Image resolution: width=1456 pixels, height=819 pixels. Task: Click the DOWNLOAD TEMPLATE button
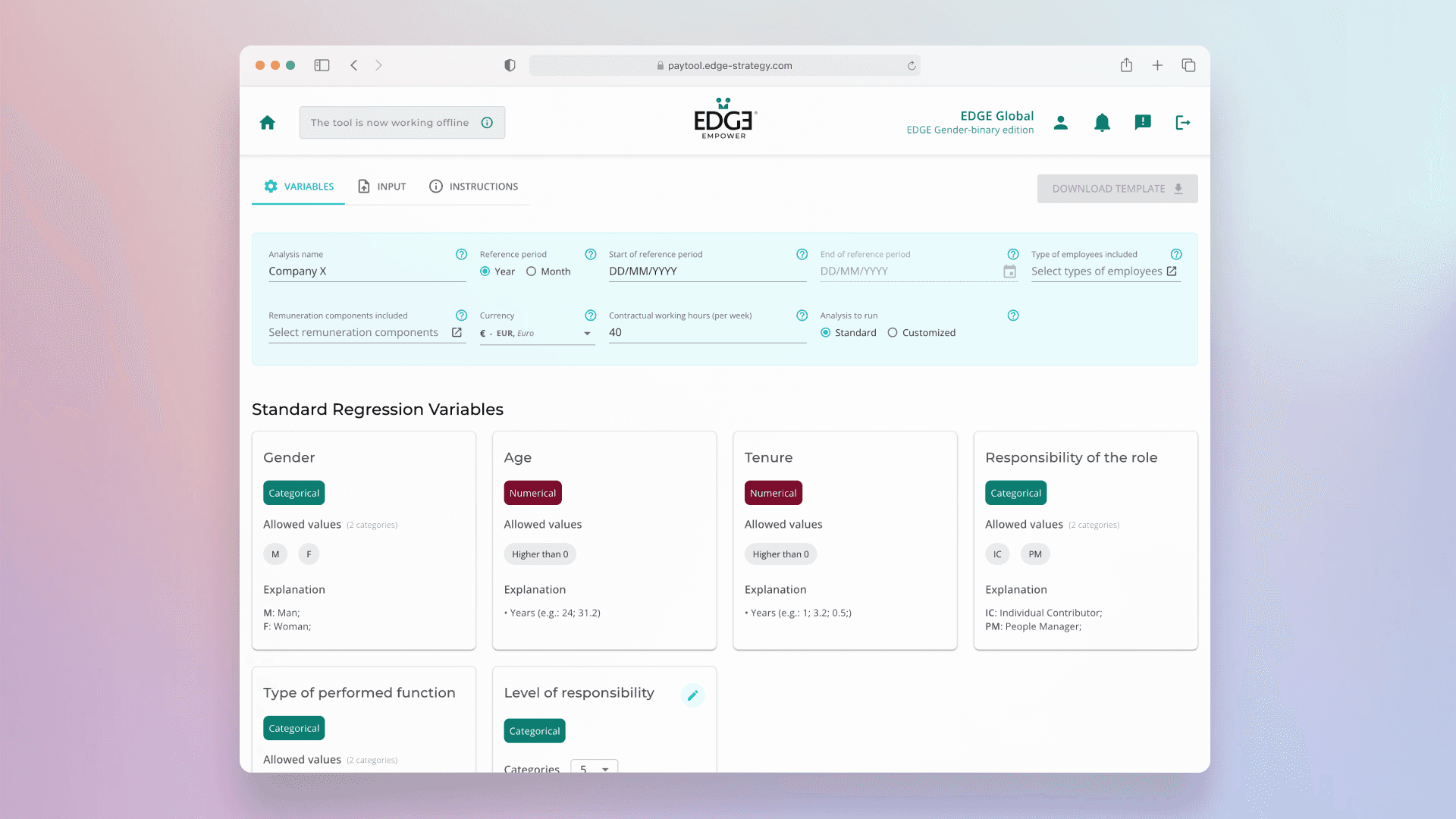(1117, 189)
